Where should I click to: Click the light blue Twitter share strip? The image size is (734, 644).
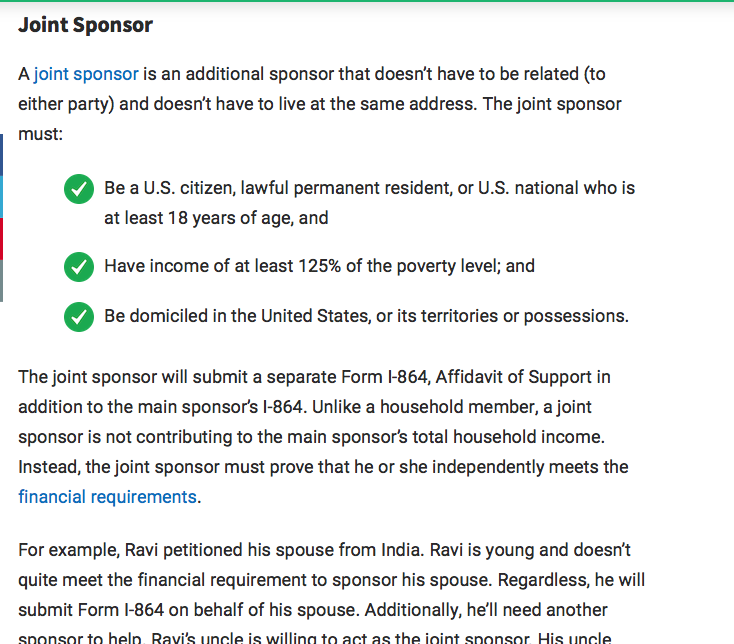coord(1,197)
